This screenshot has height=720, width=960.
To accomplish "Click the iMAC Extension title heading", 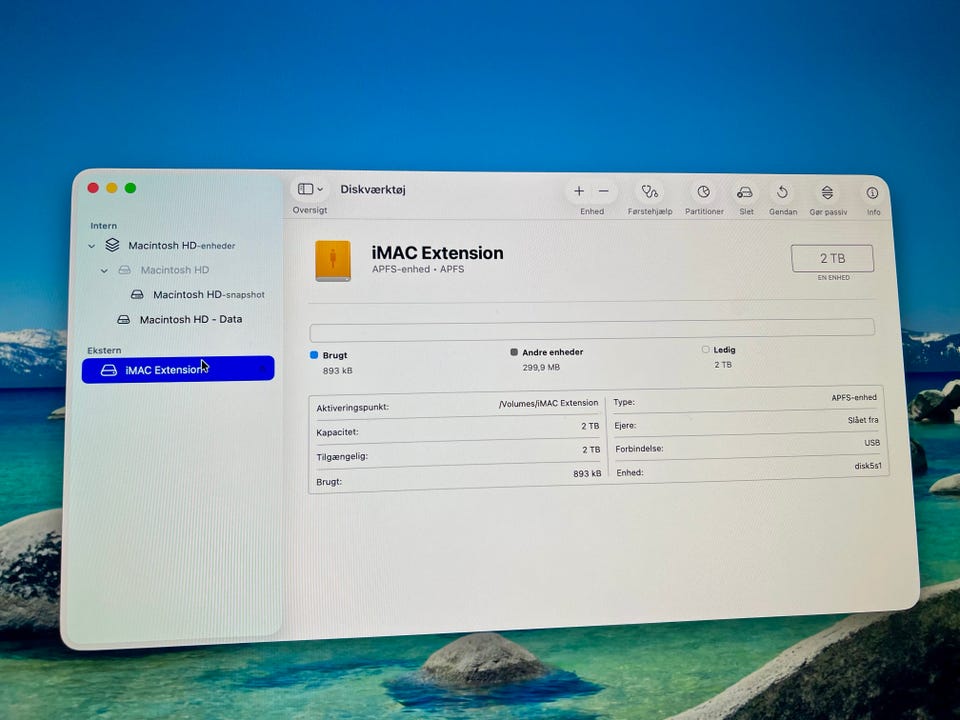I will pyautogui.click(x=437, y=253).
